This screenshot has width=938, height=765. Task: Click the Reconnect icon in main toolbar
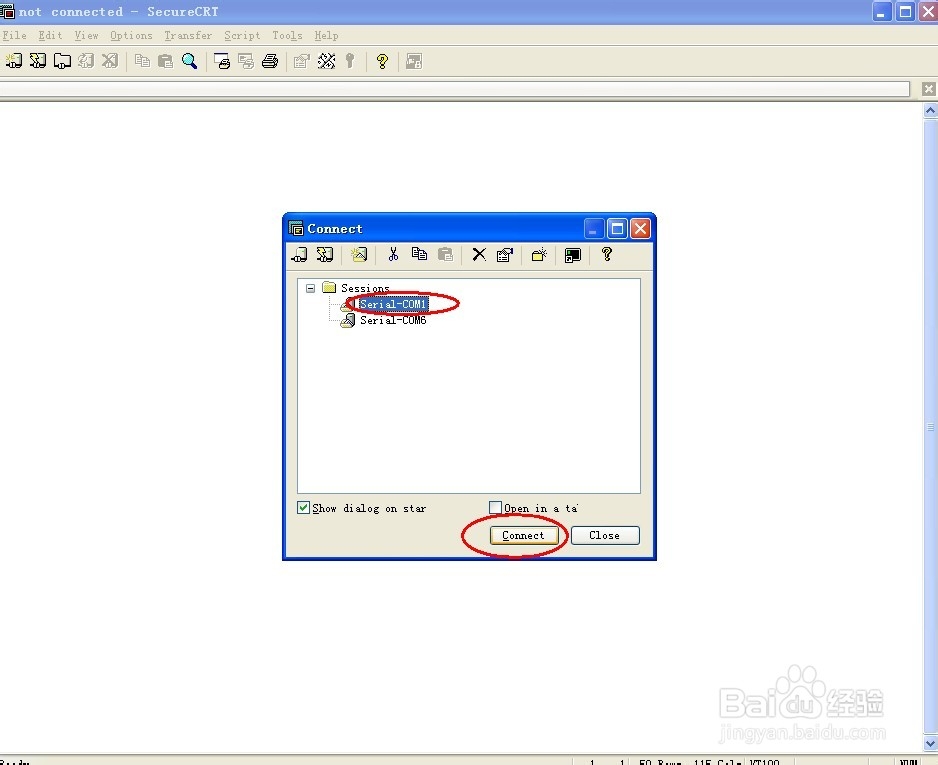tap(86, 61)
